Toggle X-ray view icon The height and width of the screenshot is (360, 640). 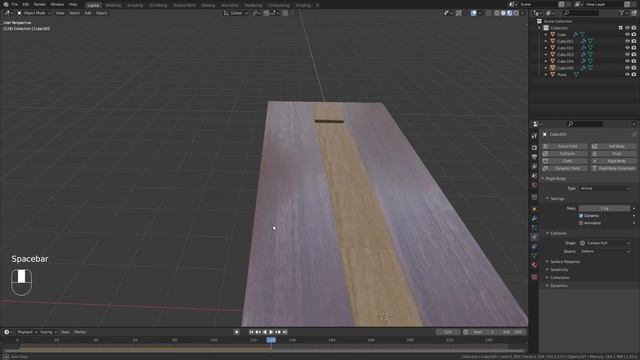point(489,13)
